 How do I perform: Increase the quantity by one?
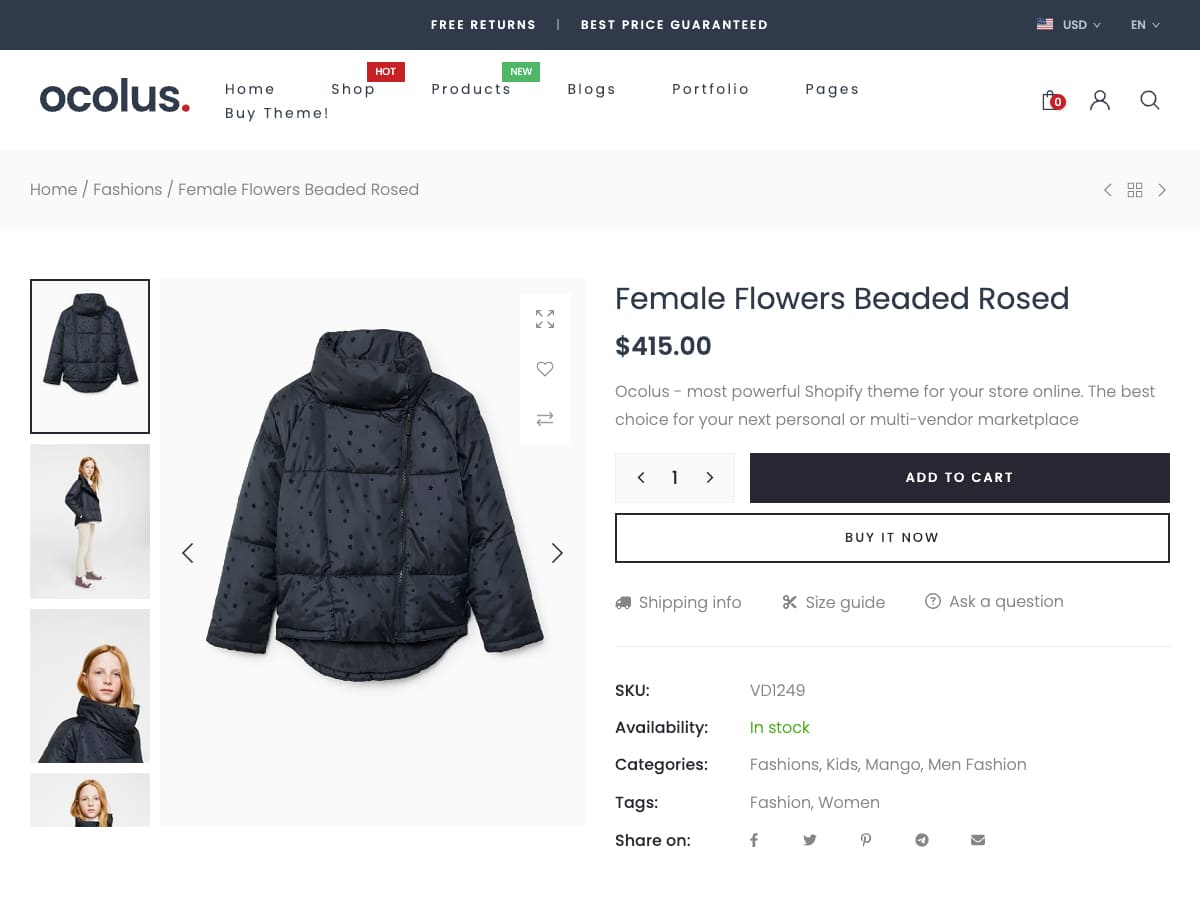coord(710,478)
